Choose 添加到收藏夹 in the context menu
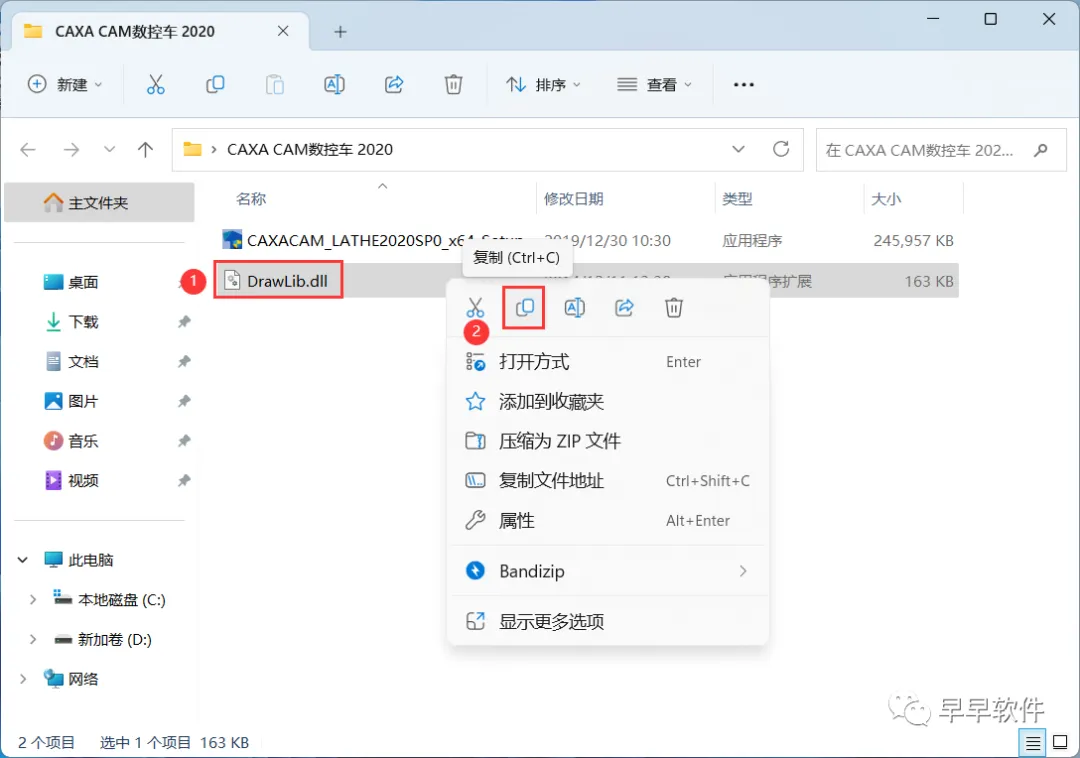Viewport: 1080px width, 758px height. (608, 401)
